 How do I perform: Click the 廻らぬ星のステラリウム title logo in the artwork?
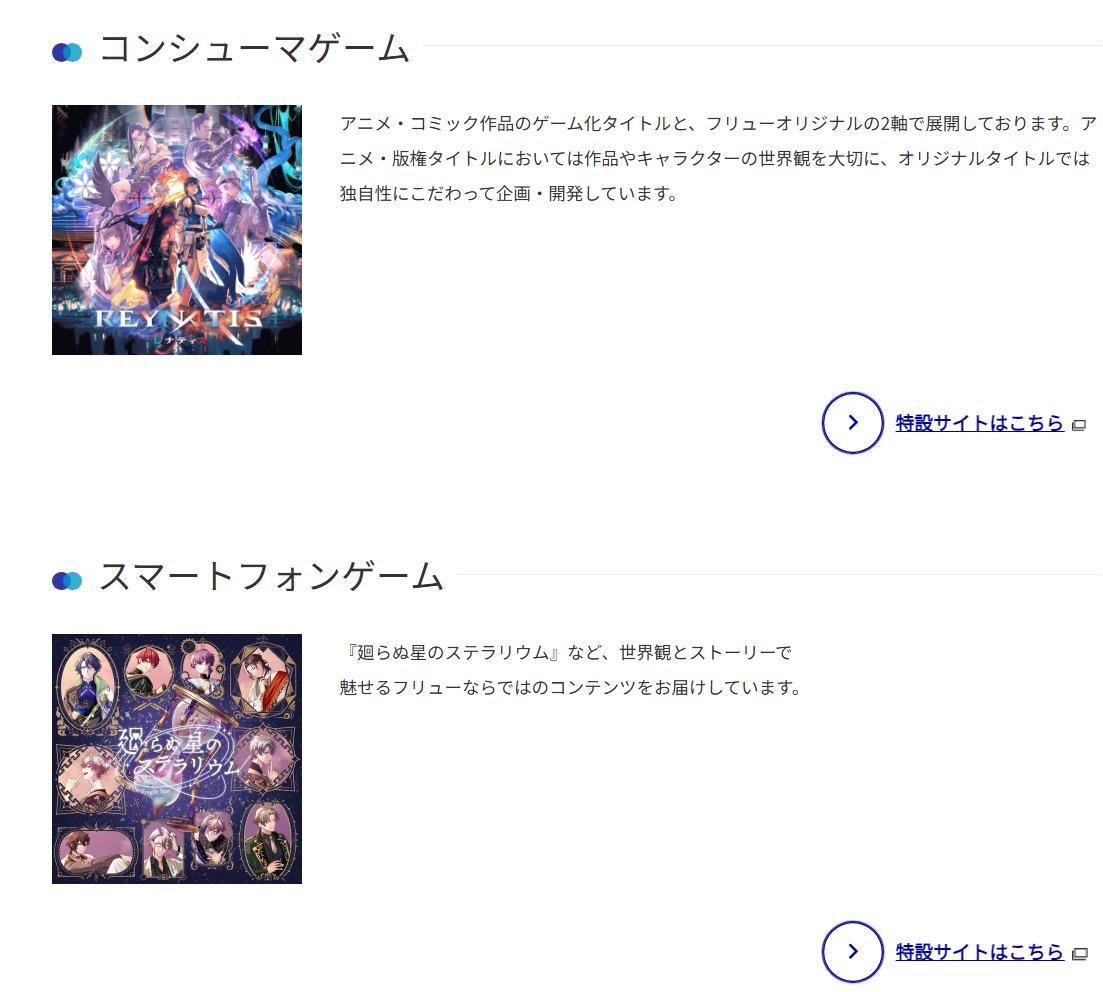(179, 753)
